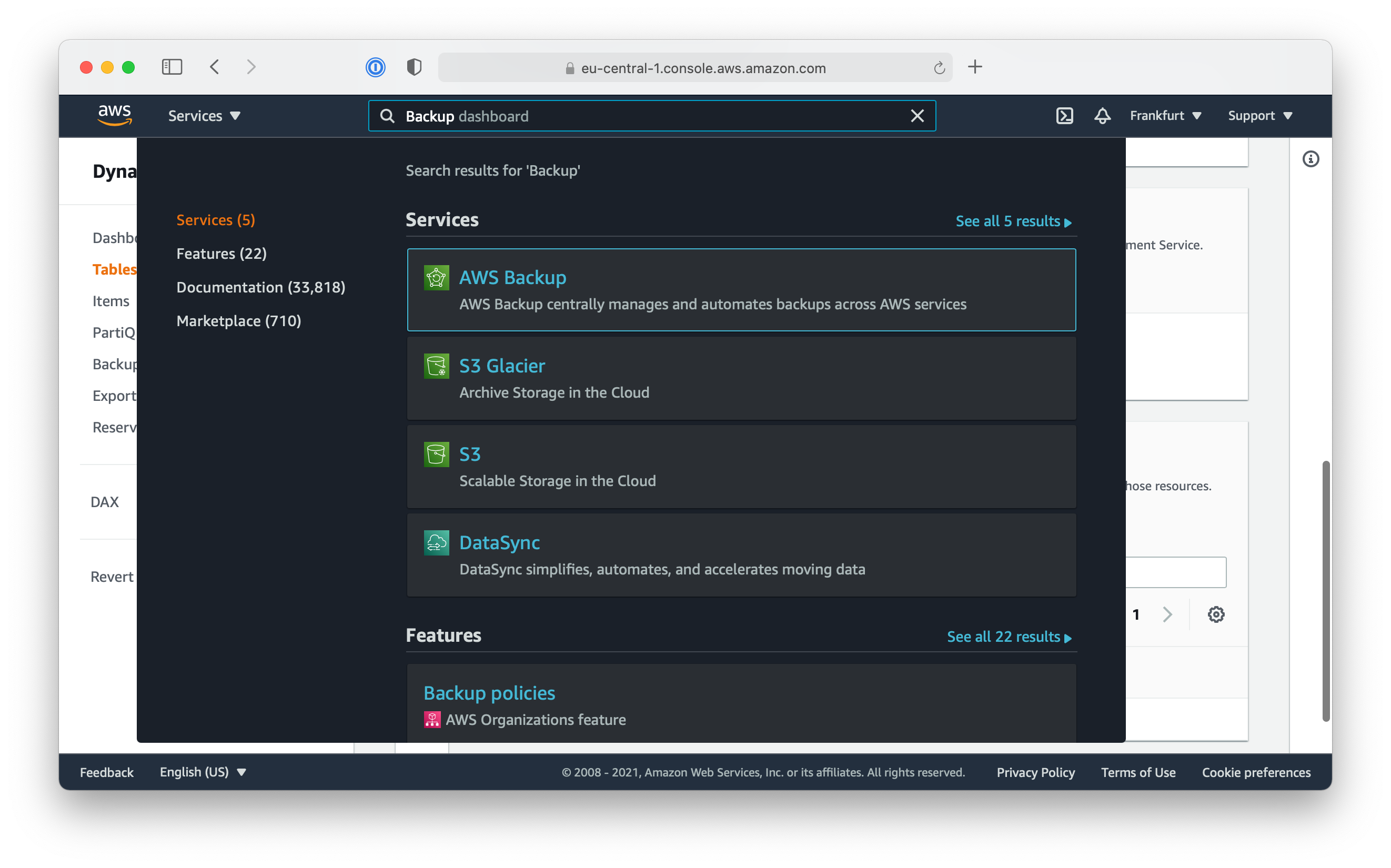Viewport: 1391px width, 868px height.
Task: Click the search magnifier icon
Action: click(388, 116)
